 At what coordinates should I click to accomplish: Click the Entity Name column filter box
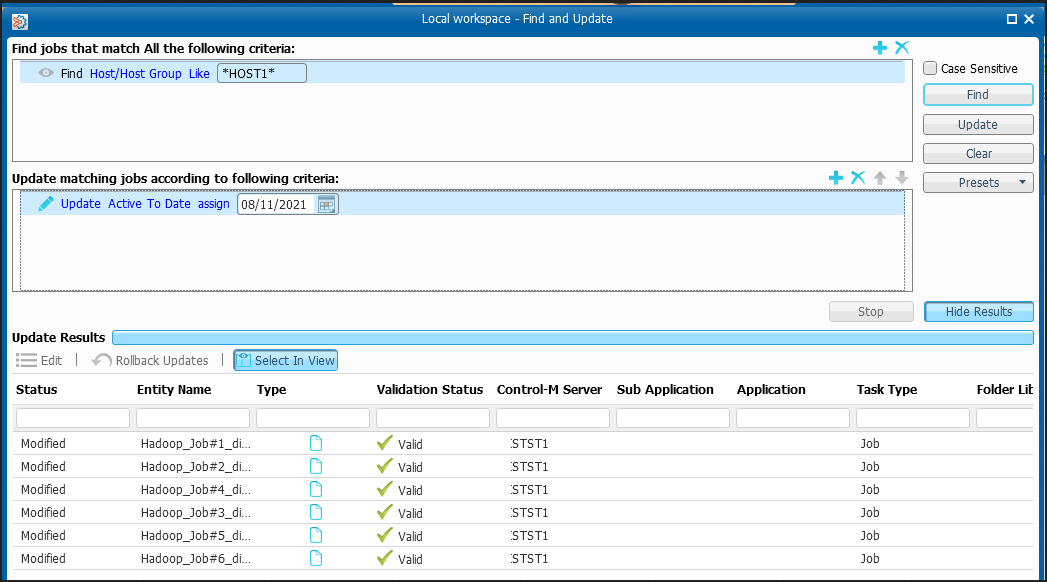coord(193,418)
